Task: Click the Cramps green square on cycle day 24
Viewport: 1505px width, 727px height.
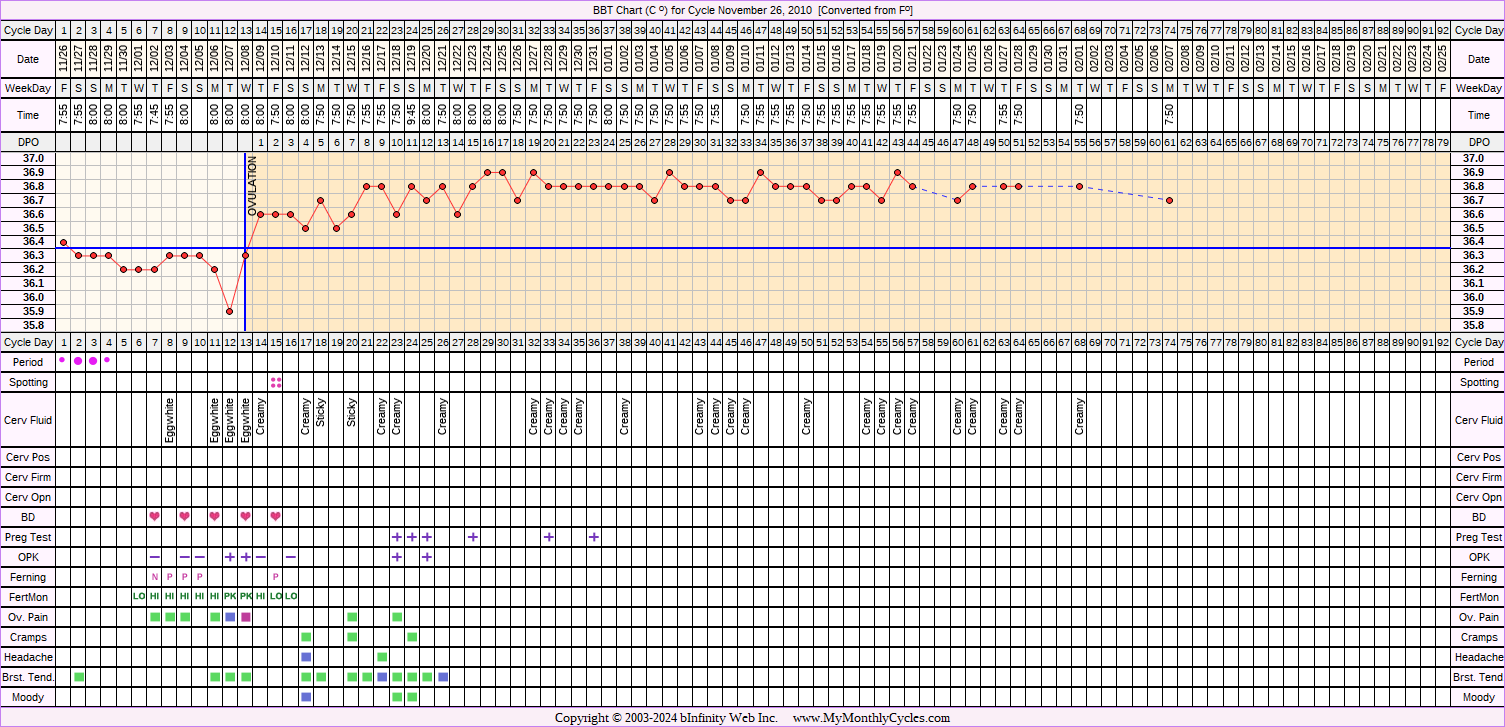Action: pos(412,637)
